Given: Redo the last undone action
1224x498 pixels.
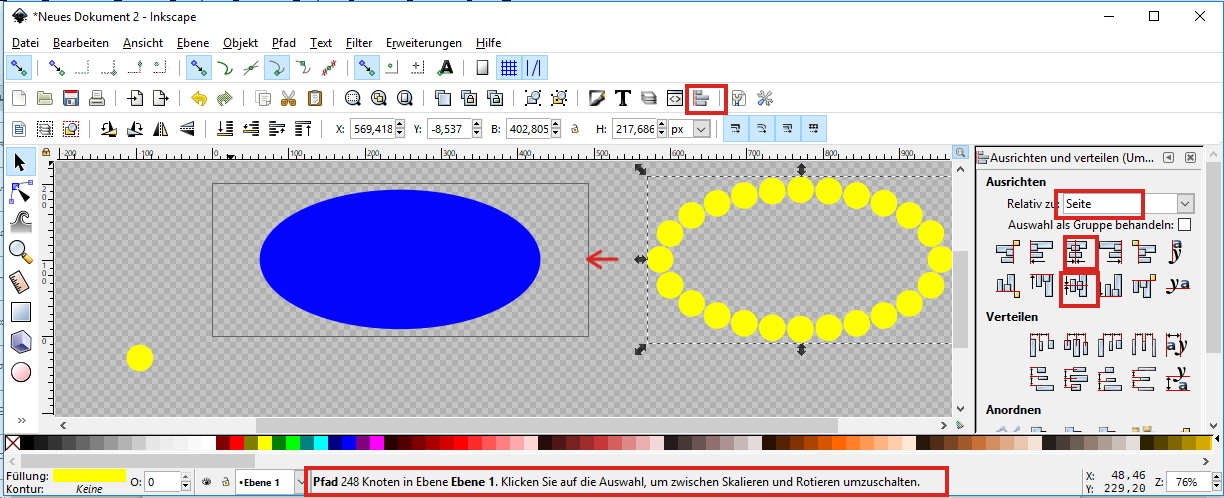Looking at the screenshot, I should 224,98.
